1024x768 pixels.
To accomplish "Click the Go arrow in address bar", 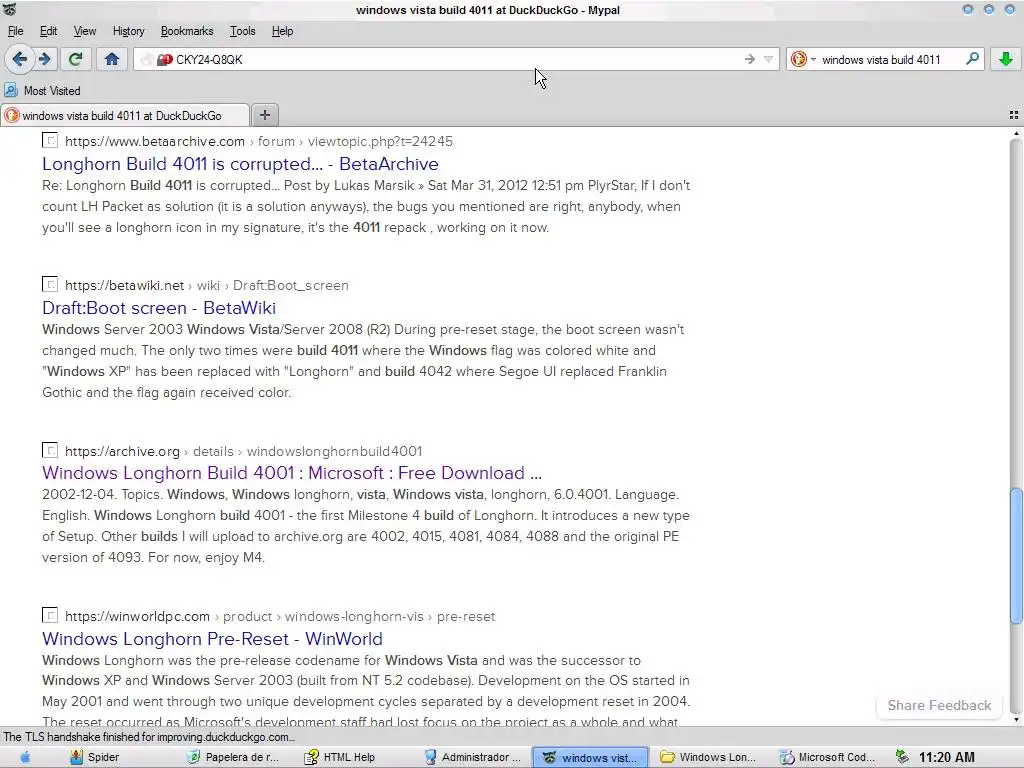I will click(750, 59).
